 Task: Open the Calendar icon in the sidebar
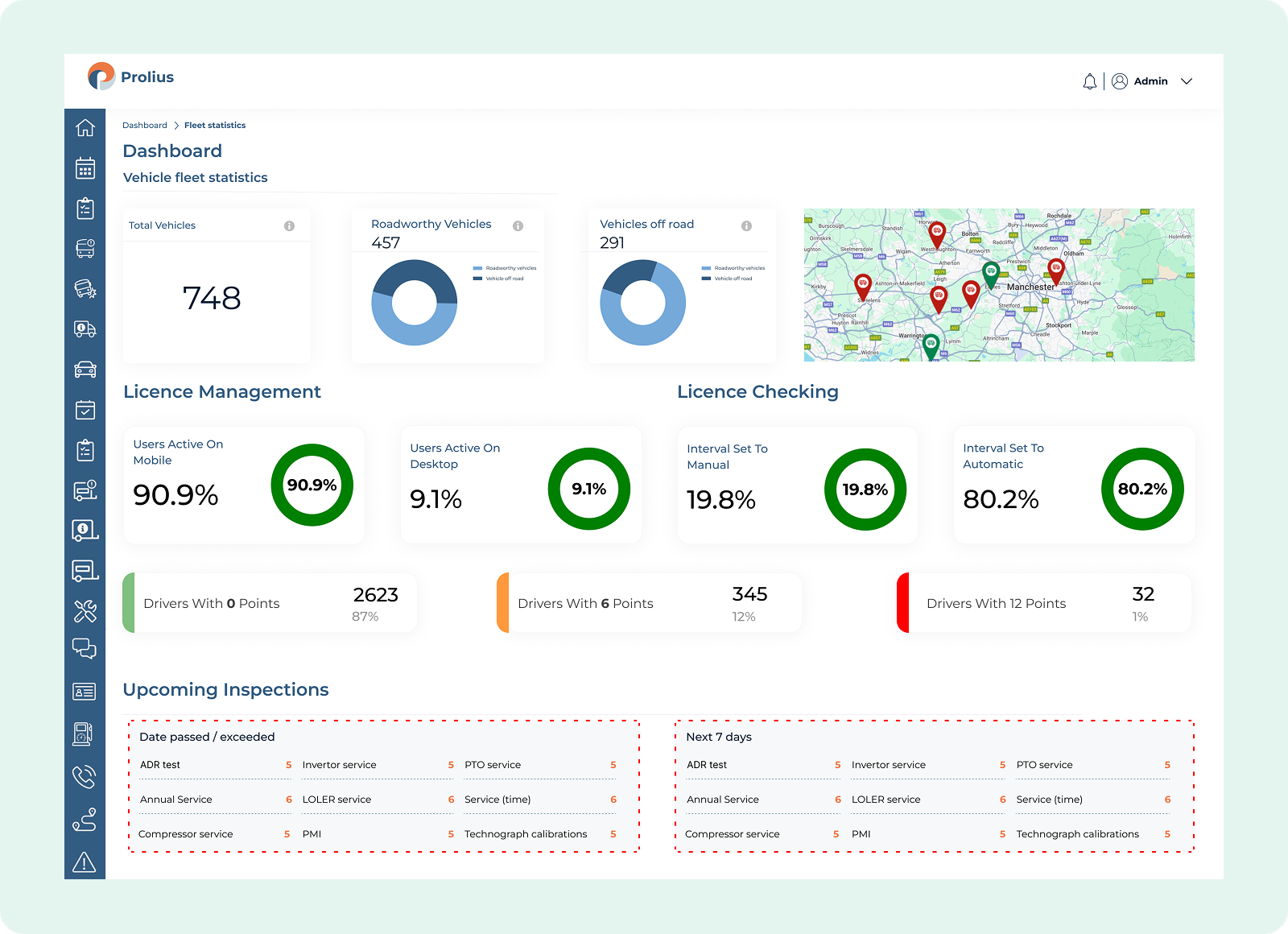point(84,167)
